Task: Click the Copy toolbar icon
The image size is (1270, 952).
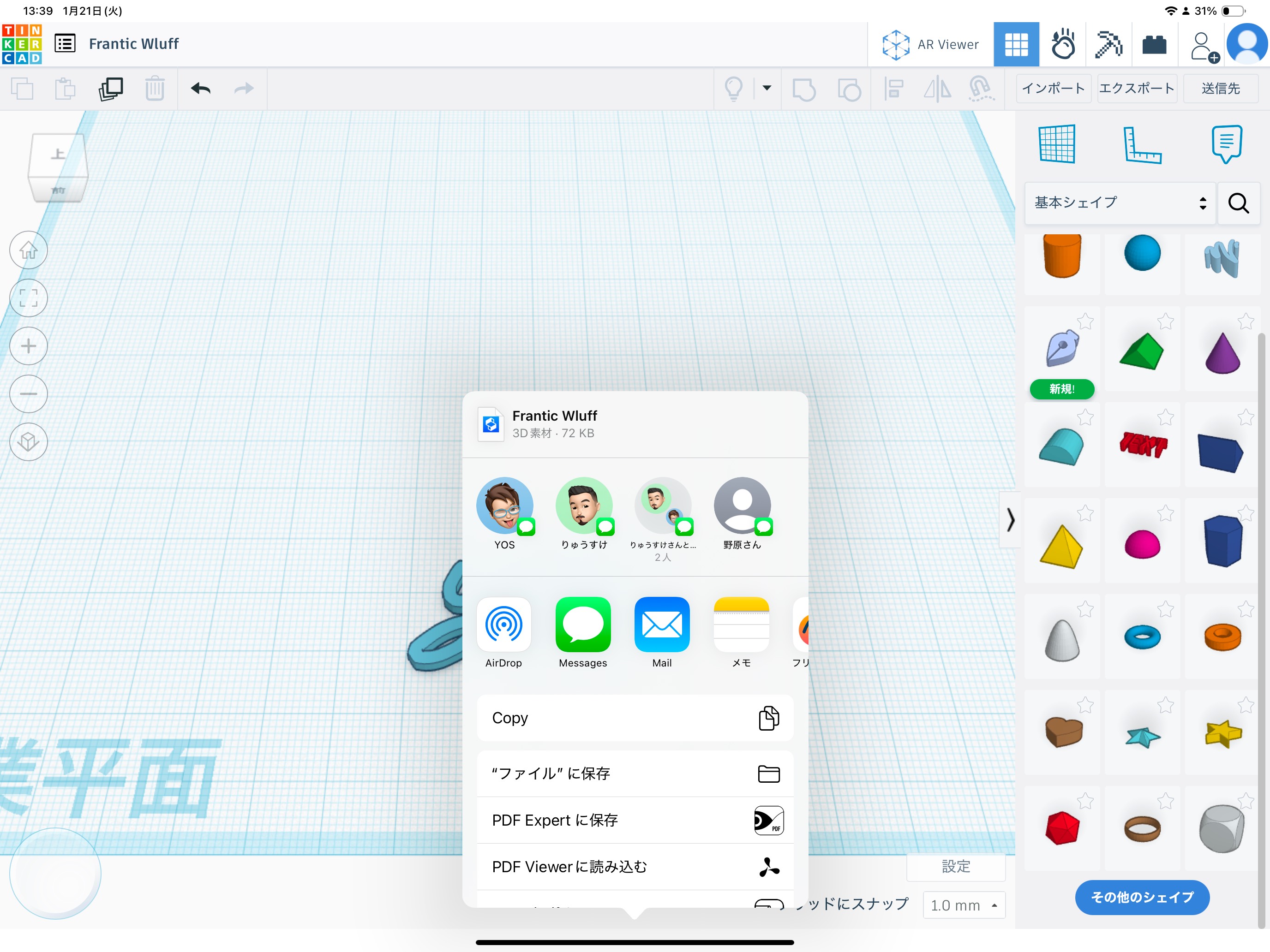Action: [23, 89]
